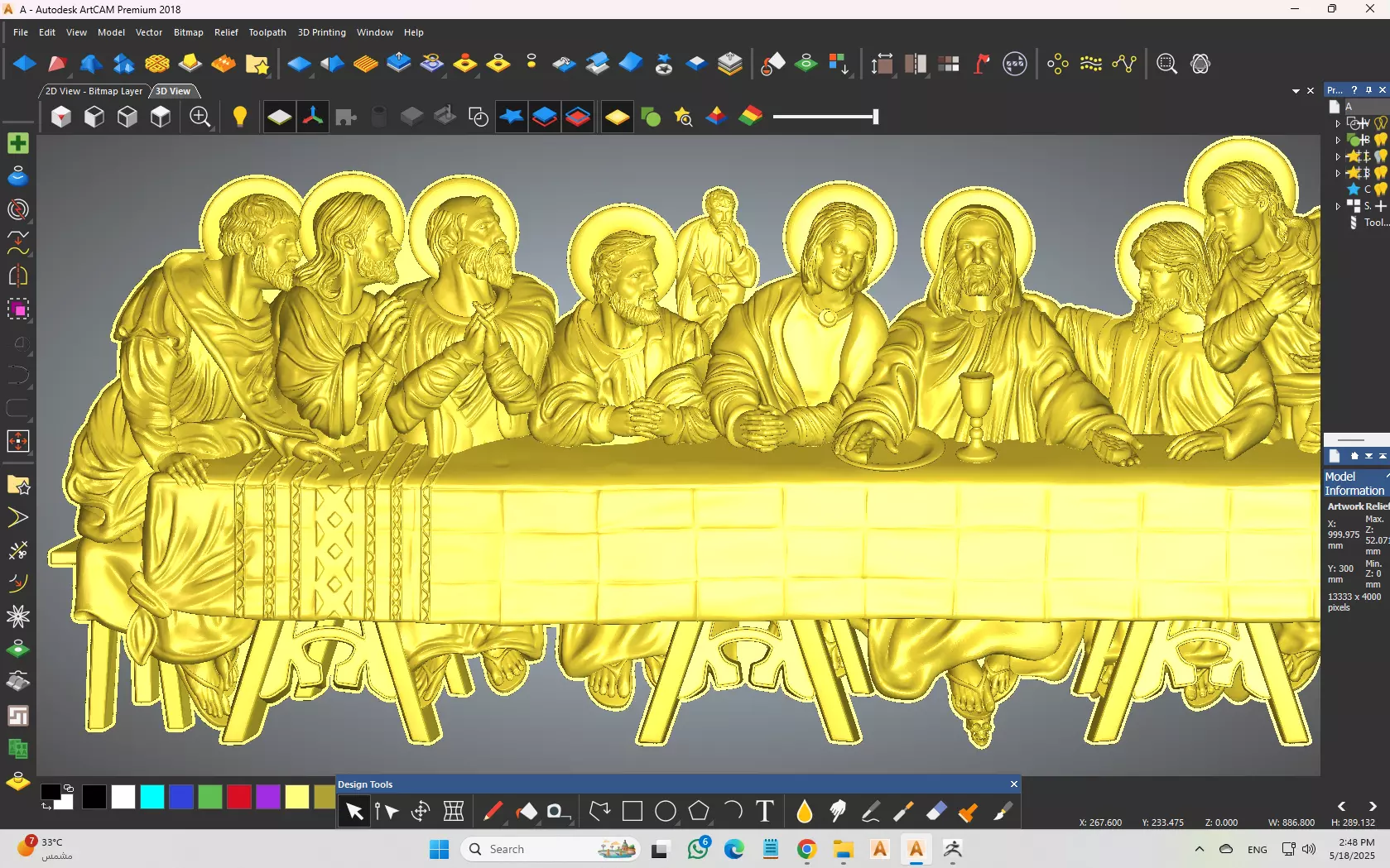
Task: Select Toolpaths item in Project tree
Action: tap(1369, 223)
